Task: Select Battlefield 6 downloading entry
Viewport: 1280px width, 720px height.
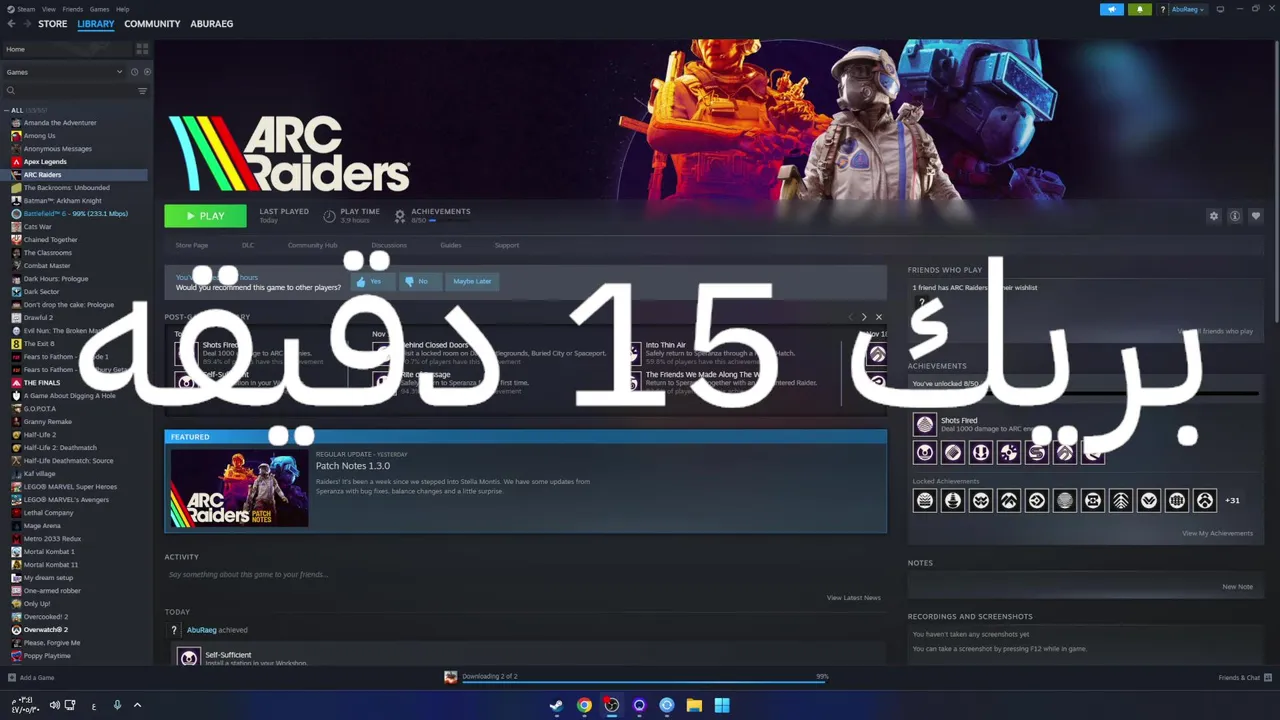Action: pos(76,214)
